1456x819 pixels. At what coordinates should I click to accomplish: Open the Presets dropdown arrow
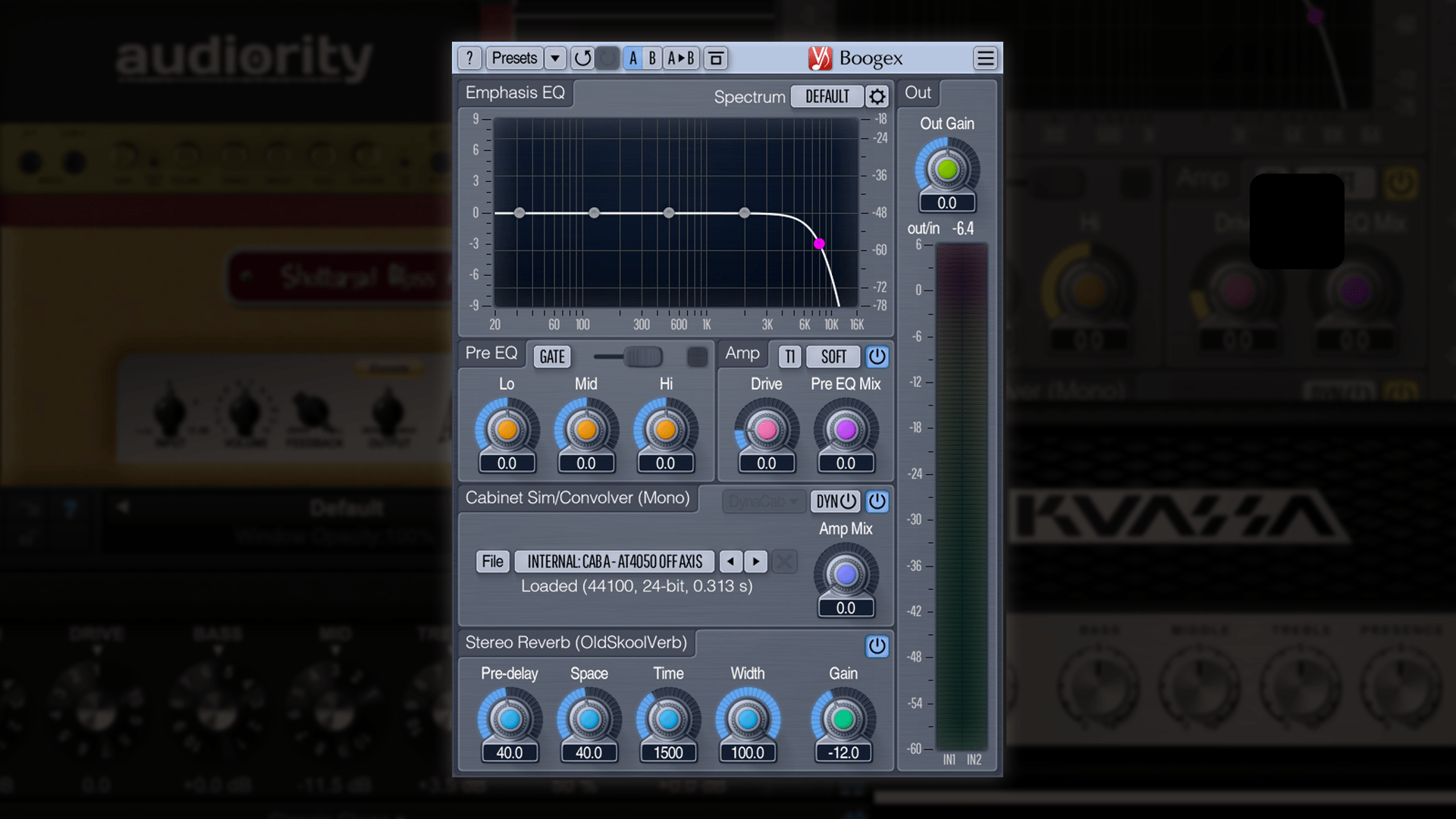555,58
